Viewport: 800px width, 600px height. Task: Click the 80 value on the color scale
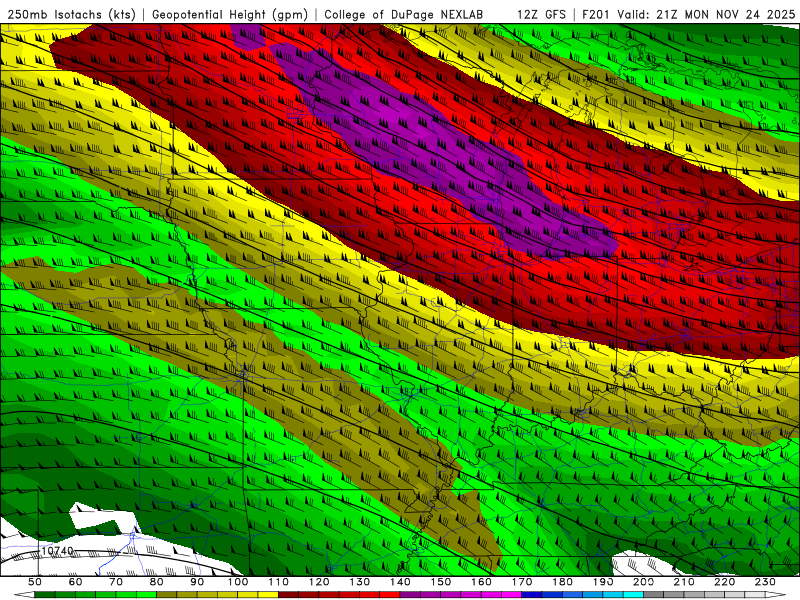pyautogui.click(x=156, y=582)
